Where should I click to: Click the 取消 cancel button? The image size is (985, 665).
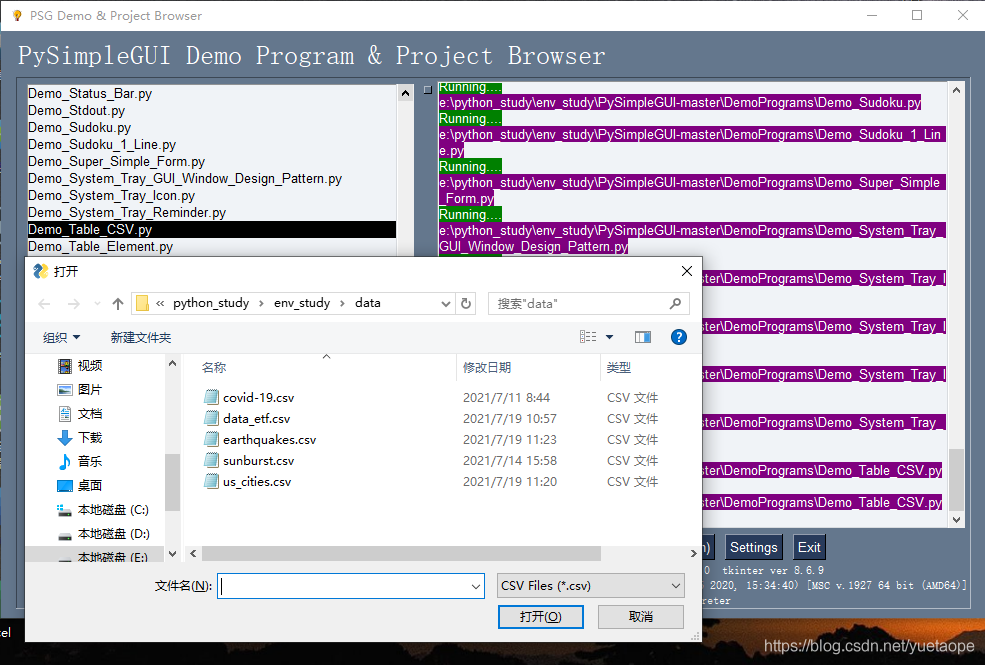pyautogui.click(x=641, y=617)
